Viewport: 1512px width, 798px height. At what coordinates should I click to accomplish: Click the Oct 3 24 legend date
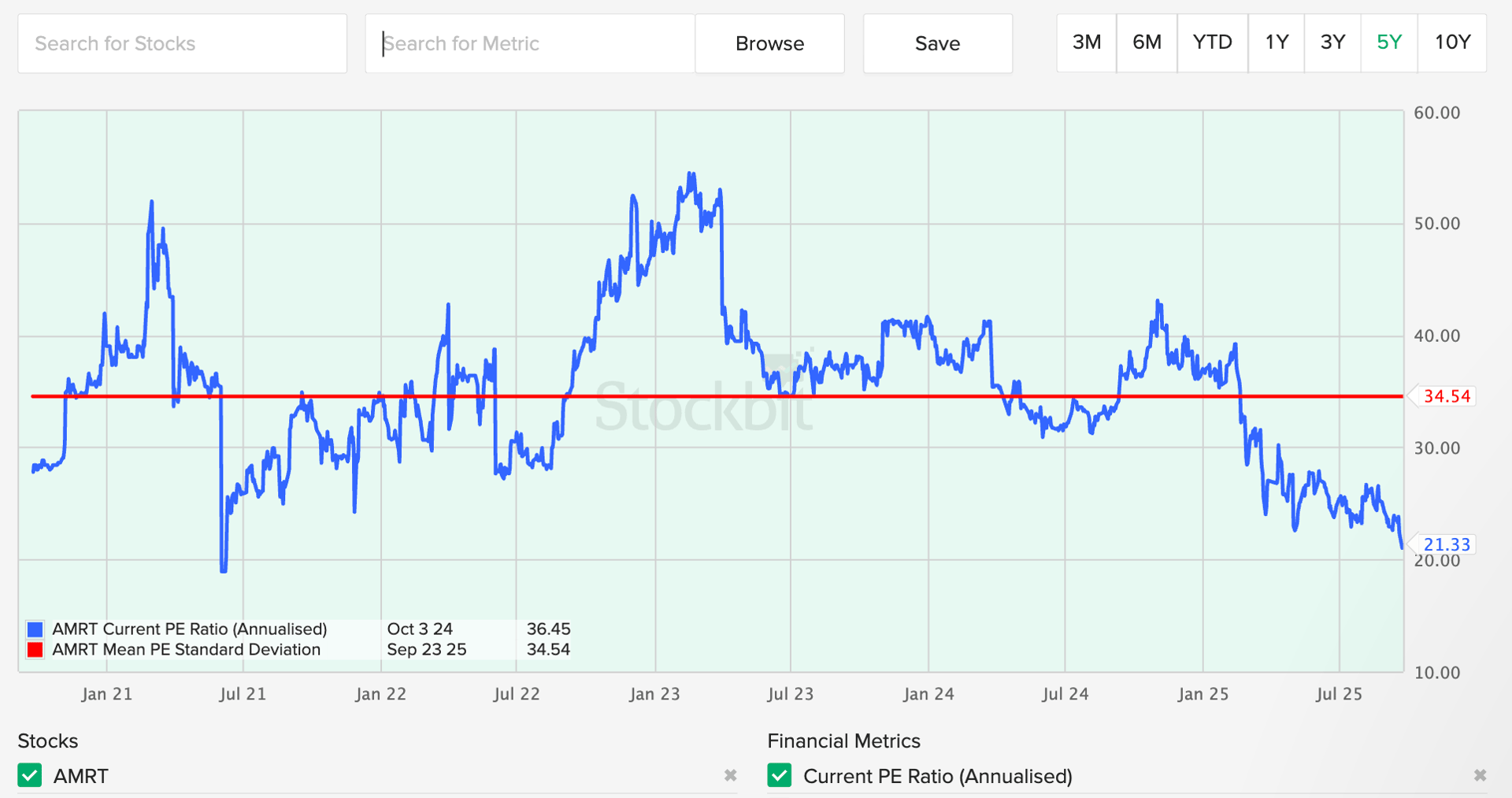click(x=420, y=629)
